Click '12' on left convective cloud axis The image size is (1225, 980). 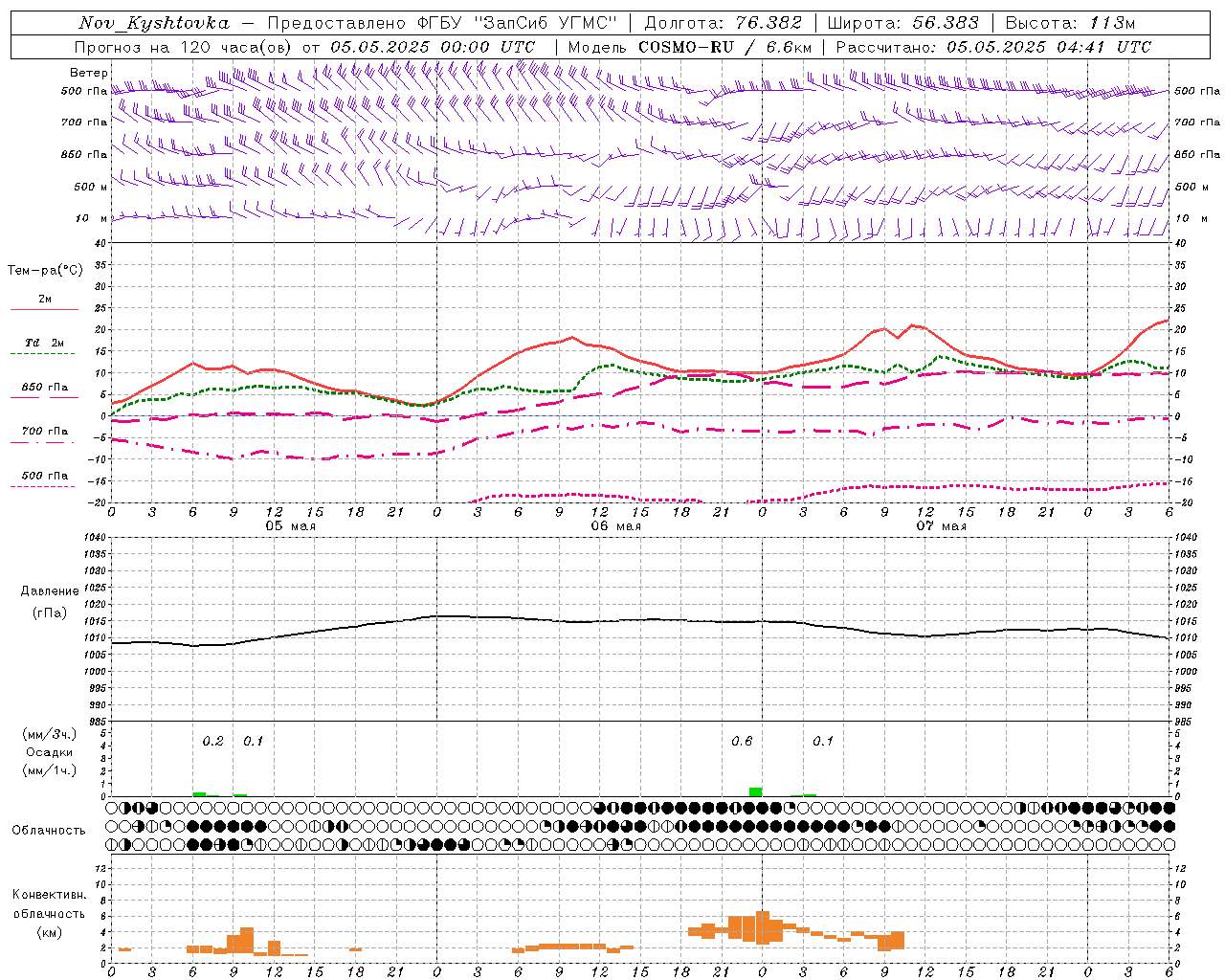100,869
